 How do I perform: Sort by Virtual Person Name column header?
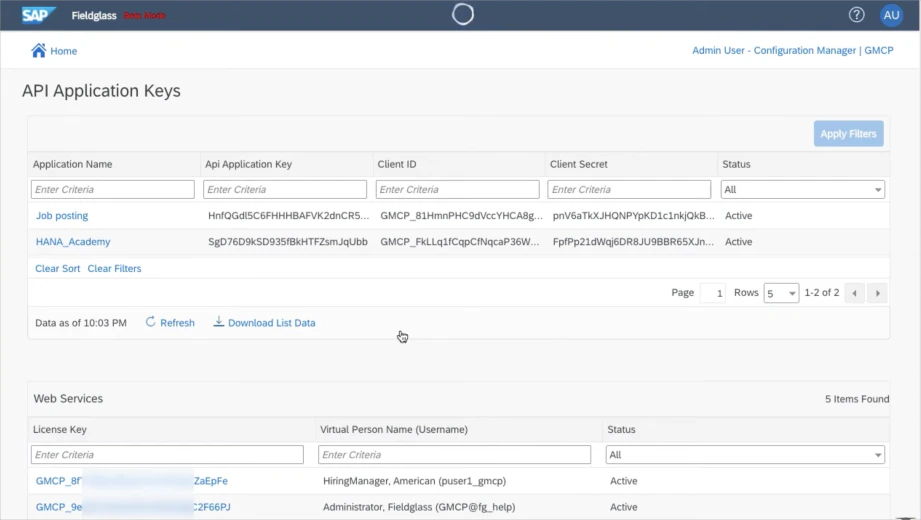[x=394, y=430]
